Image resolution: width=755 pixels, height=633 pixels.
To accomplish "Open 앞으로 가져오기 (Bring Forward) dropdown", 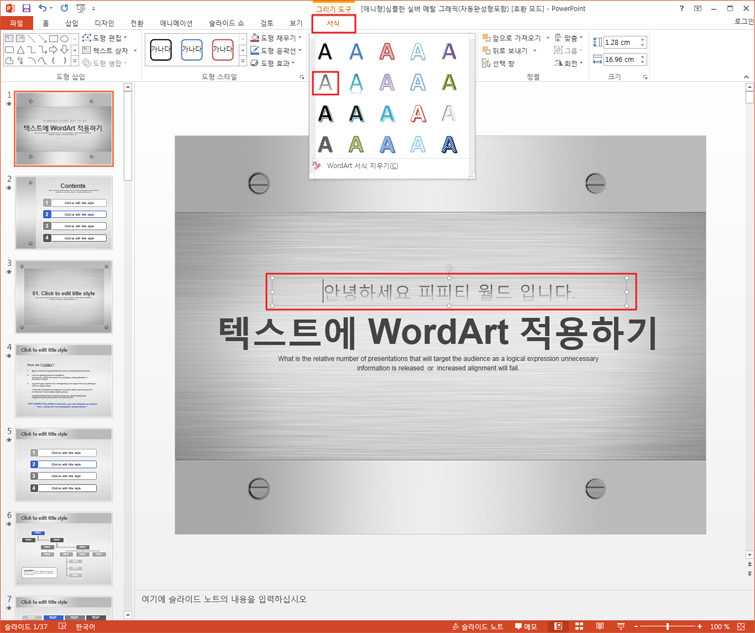I will pyautogui.click(x=516, y=38).
